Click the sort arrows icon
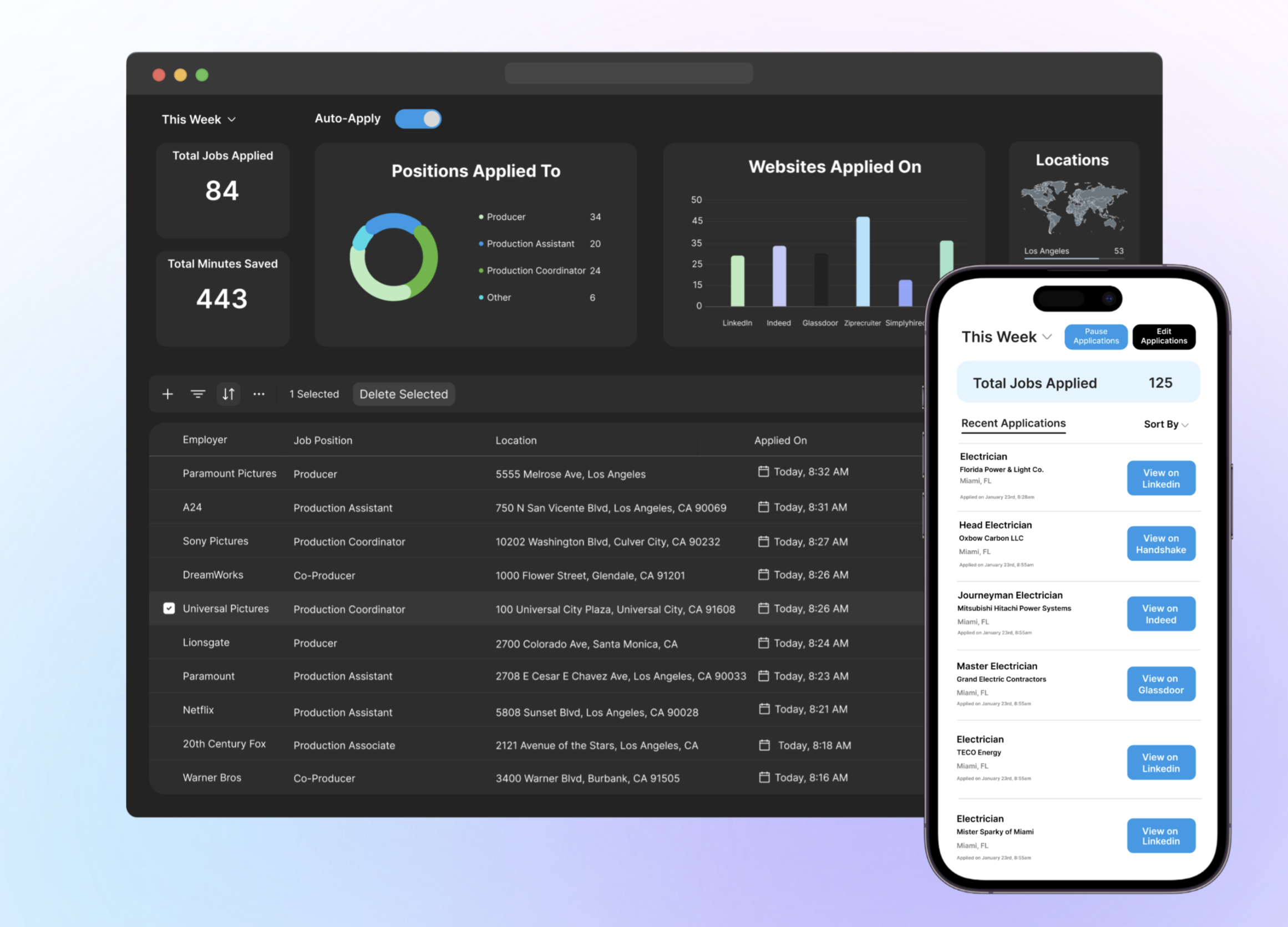Viewport: 1288px width, 927px height. [229, 394]
